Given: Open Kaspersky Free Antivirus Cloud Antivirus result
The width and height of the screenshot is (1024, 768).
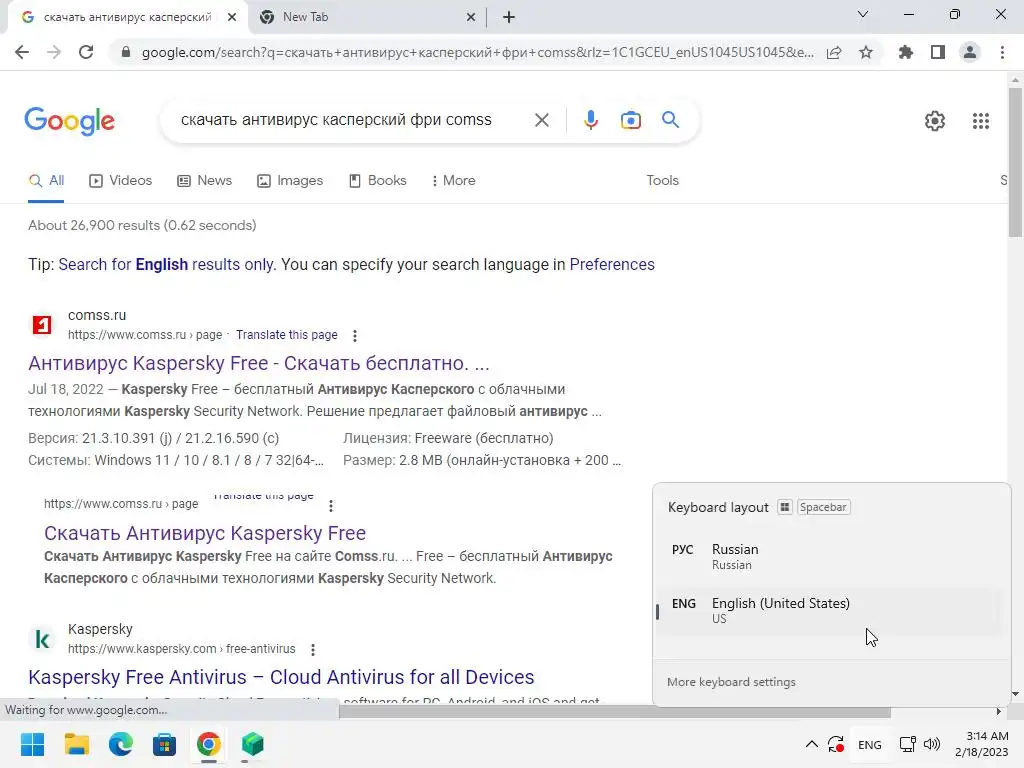Looking at the screenshot, I should [x=281, y=677].
